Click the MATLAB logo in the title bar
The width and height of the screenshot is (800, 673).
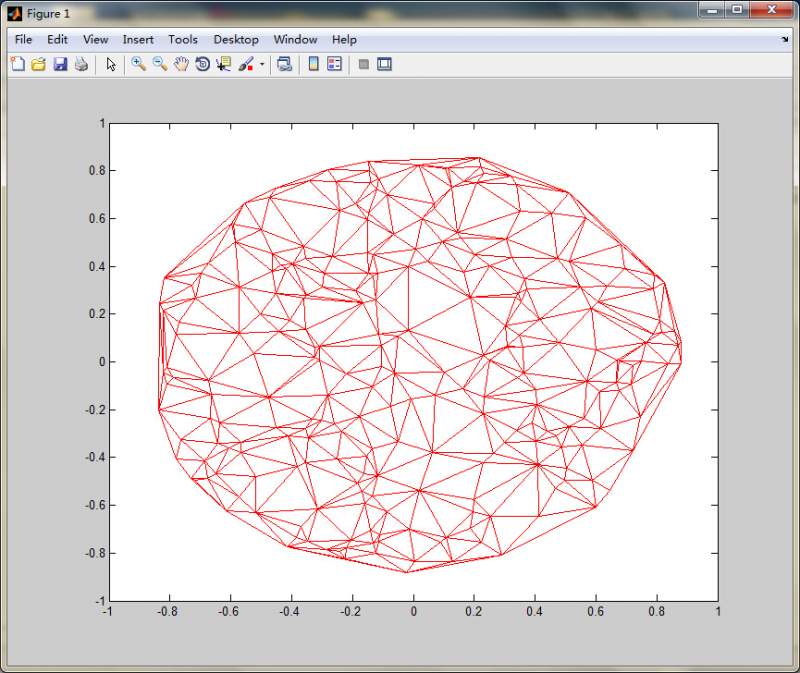coord(15,13)
